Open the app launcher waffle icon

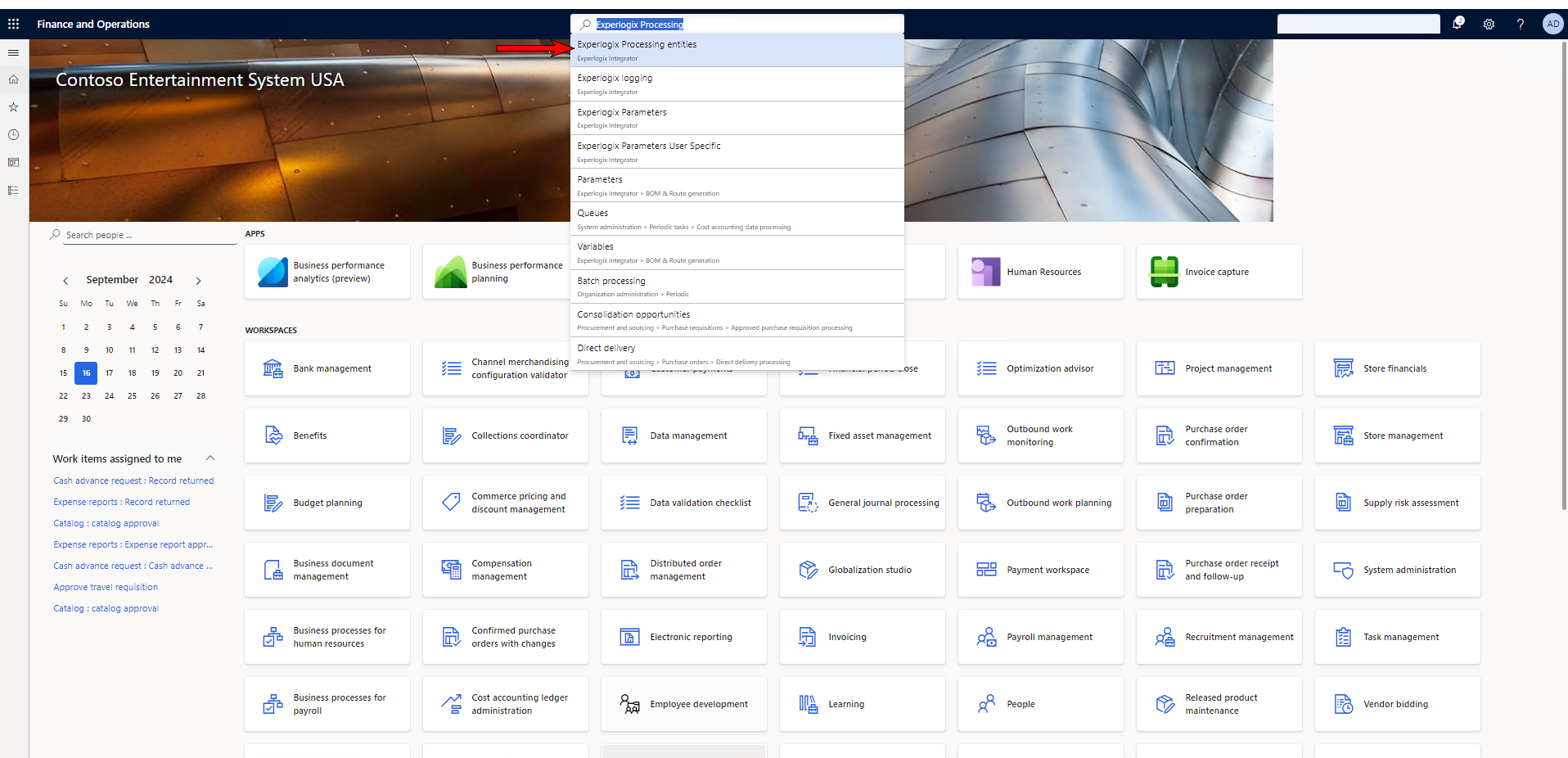[14, 24]
